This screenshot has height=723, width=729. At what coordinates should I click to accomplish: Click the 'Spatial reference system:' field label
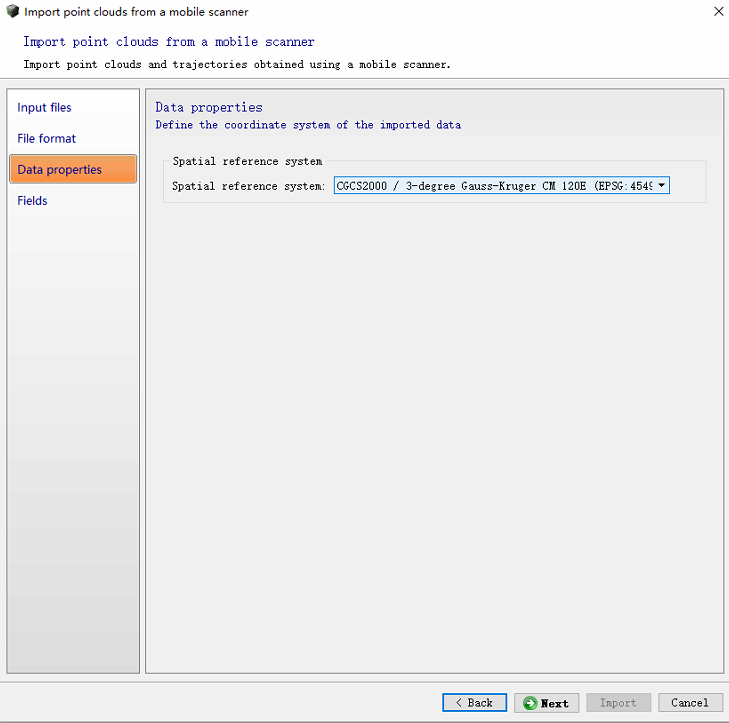coord(248,186)
